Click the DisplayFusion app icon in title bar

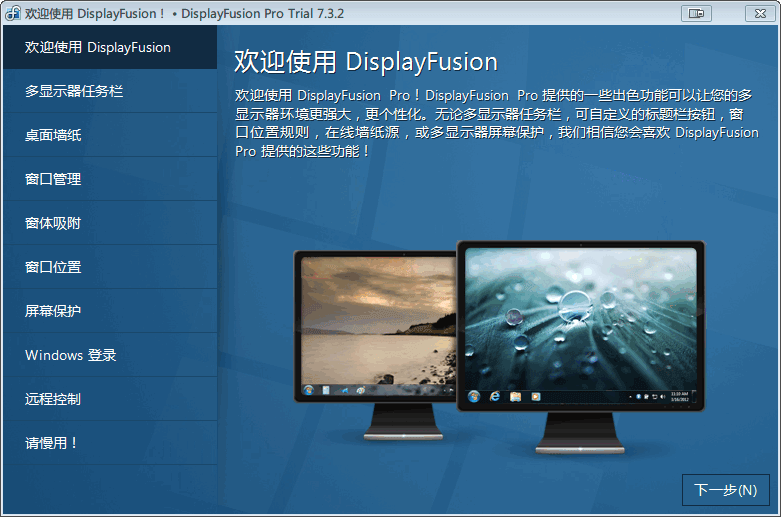coord(12,13)
